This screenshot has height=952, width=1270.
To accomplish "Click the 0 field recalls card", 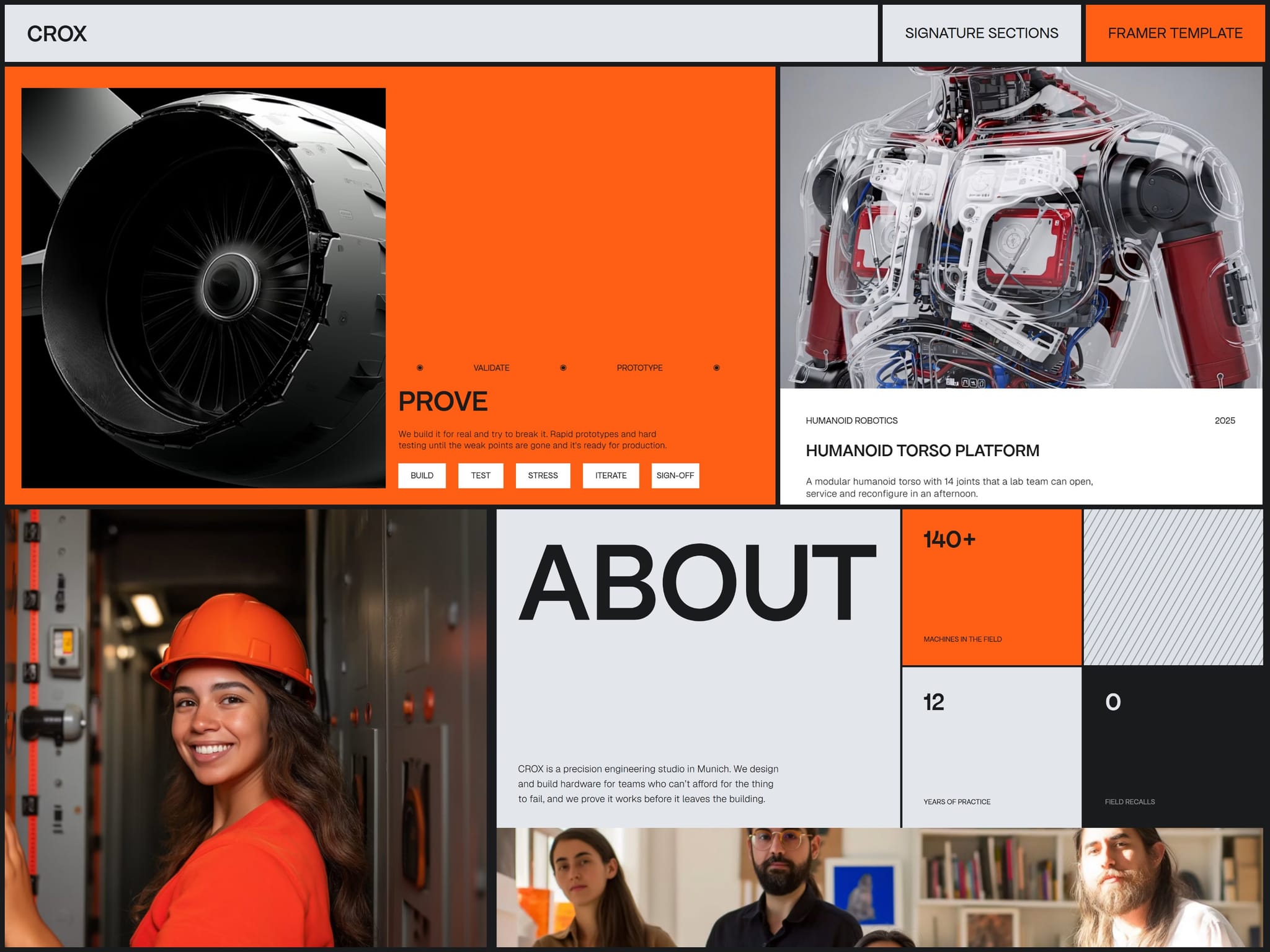I will pyautogui.click(x=1173, y=747).
